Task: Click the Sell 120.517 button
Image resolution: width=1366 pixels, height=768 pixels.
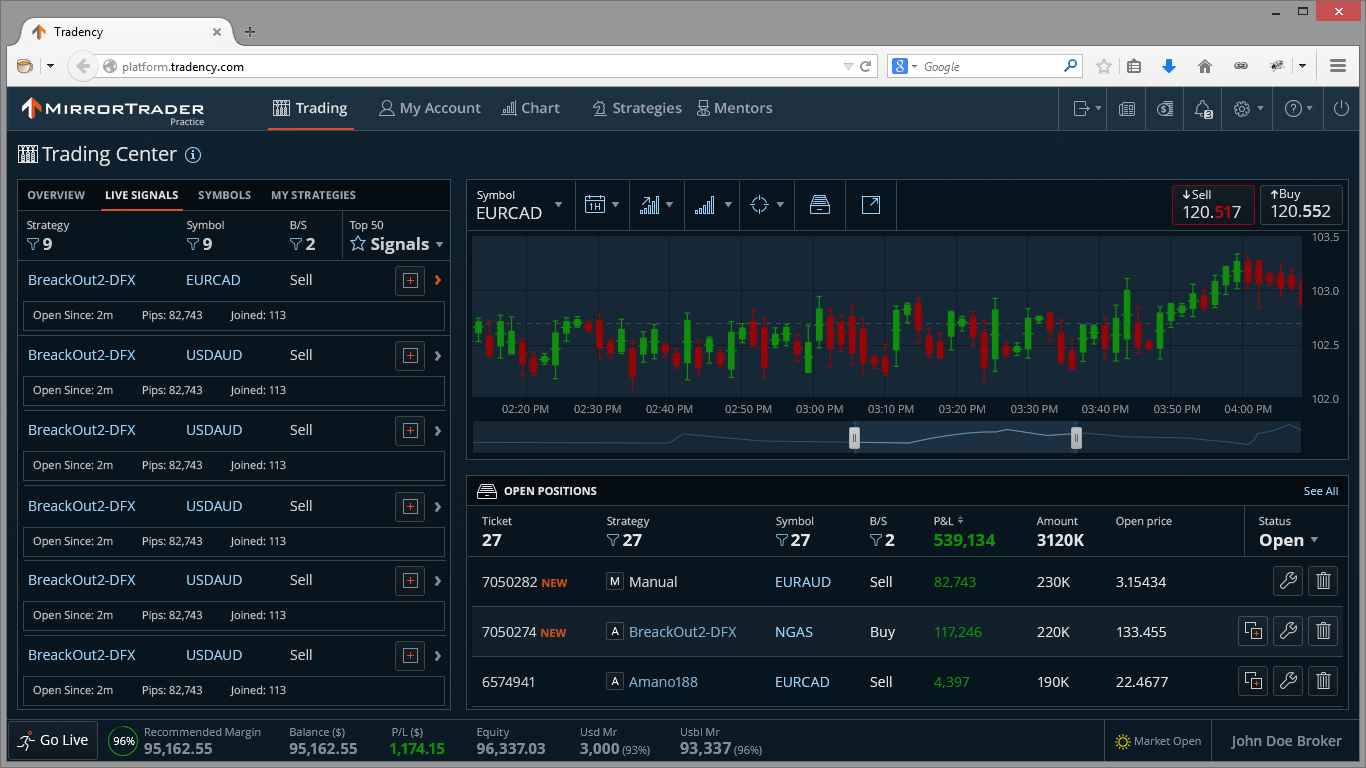Action: coord(1213,205)
